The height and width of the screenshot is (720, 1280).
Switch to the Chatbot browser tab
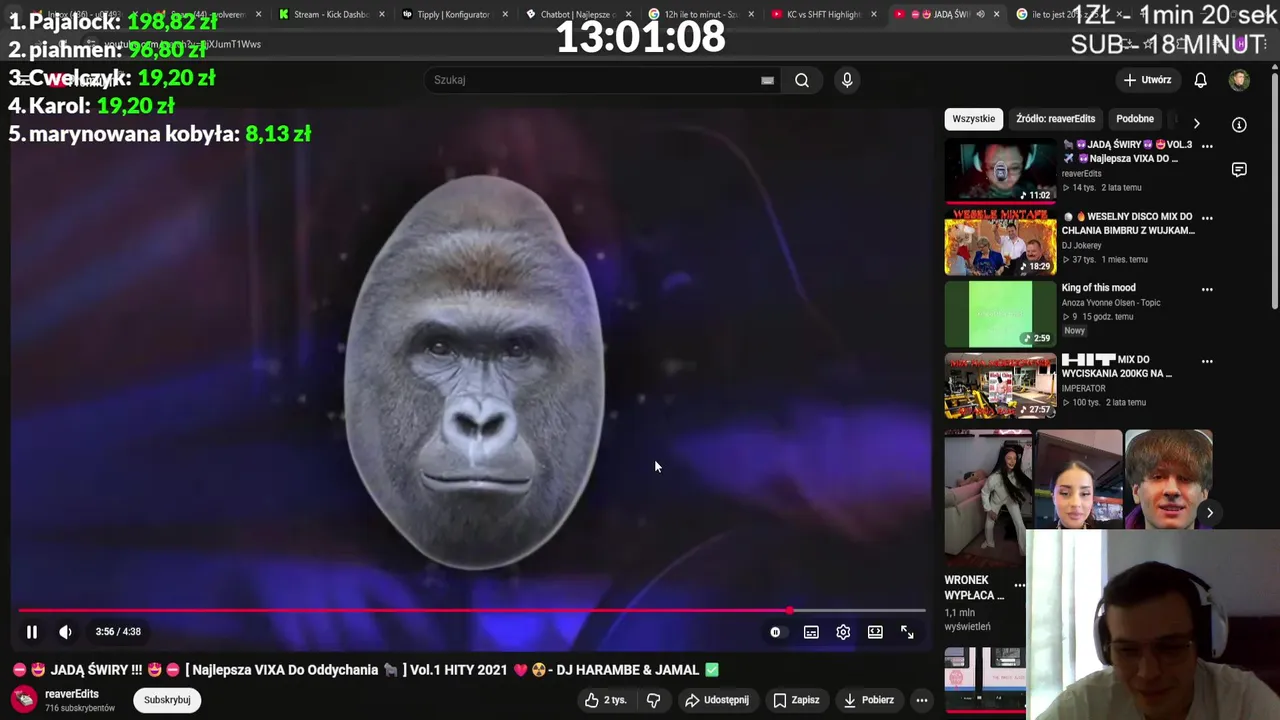[x=576, y=15]
